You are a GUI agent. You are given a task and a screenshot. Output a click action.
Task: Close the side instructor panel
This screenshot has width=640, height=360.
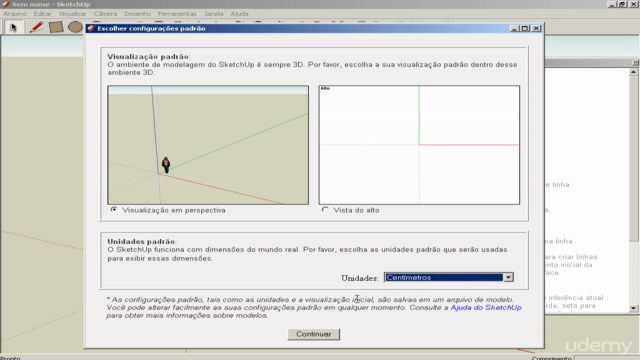tap(635, 62)
